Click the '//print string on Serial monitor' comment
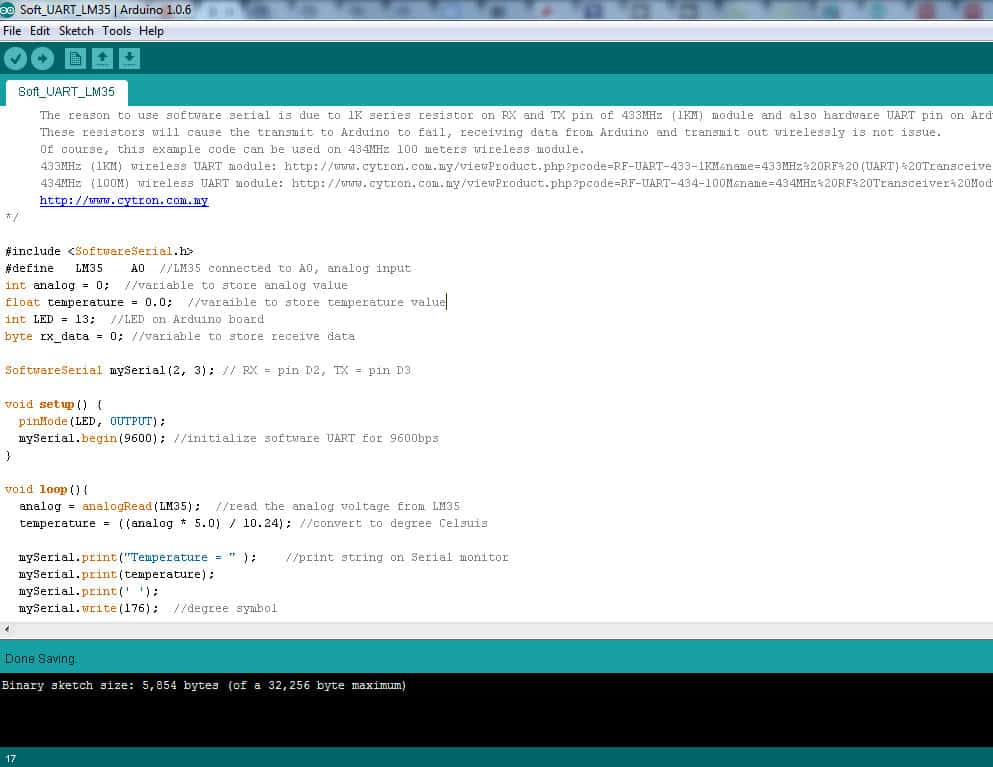Image resolution: width=993 pixels, height=767 pixels. point(397,558)
